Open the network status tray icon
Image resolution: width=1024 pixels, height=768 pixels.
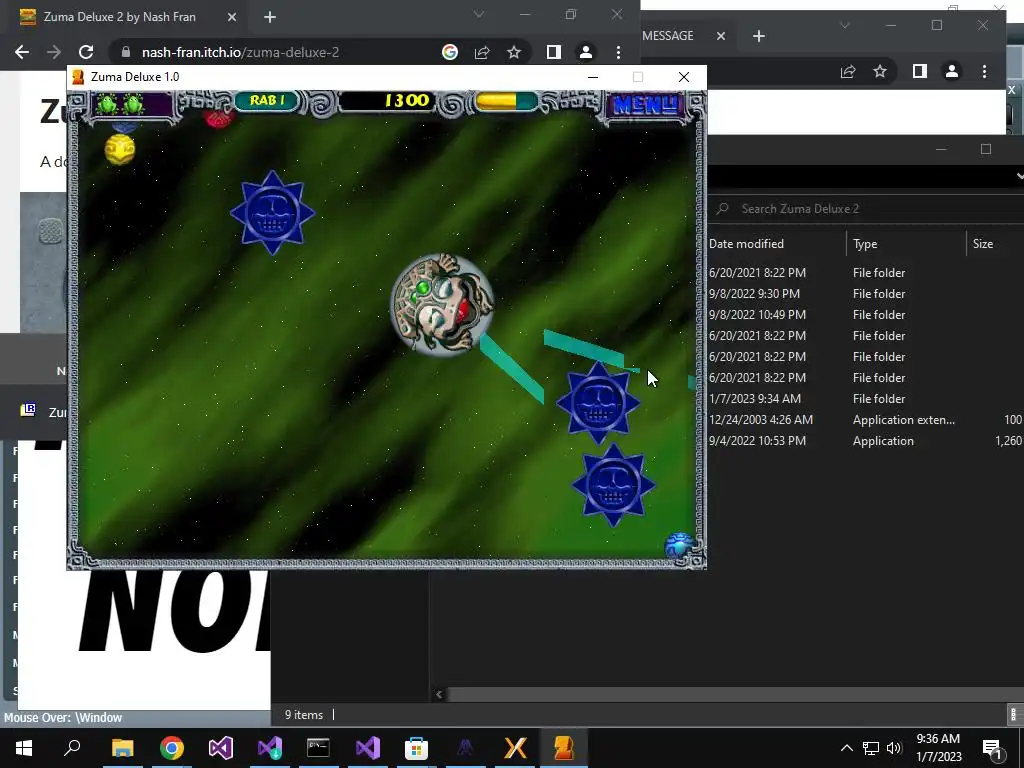[871, 748]
